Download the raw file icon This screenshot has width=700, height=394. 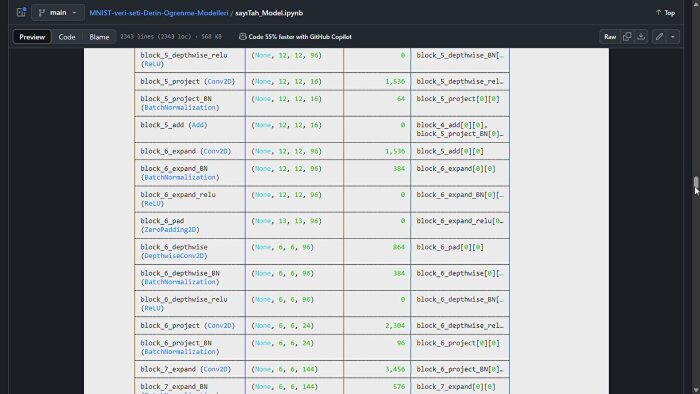coord(641,37)
